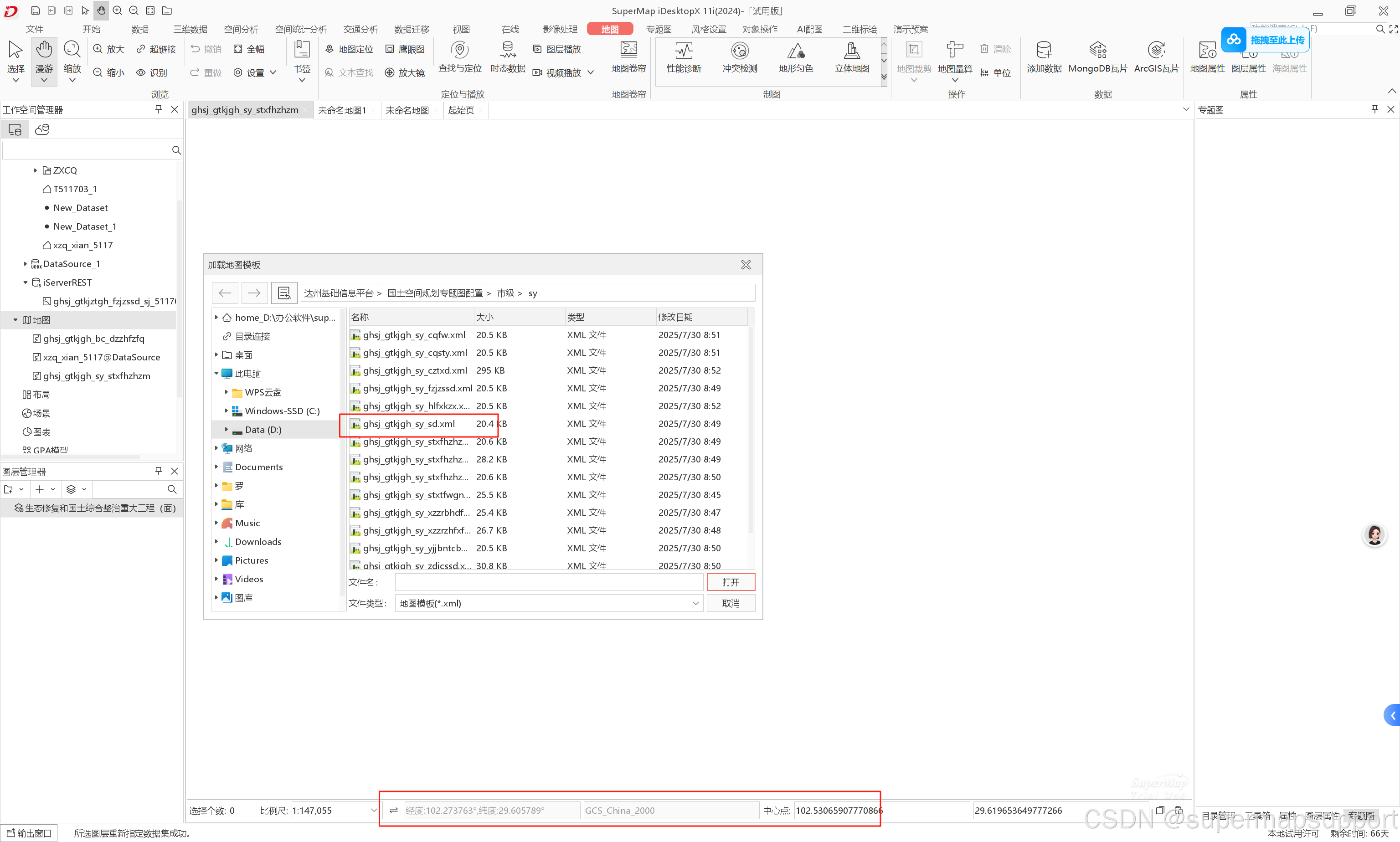Image resolution: width=1400 pixels, height=842 pixels.
Task: Click 冲突检测 conflict detection icon
Action: (x=740, y=57)
